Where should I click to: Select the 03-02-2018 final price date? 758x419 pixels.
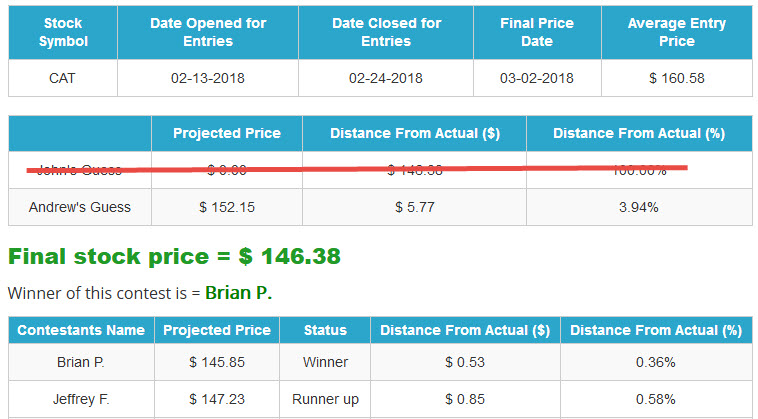[537, 78]
